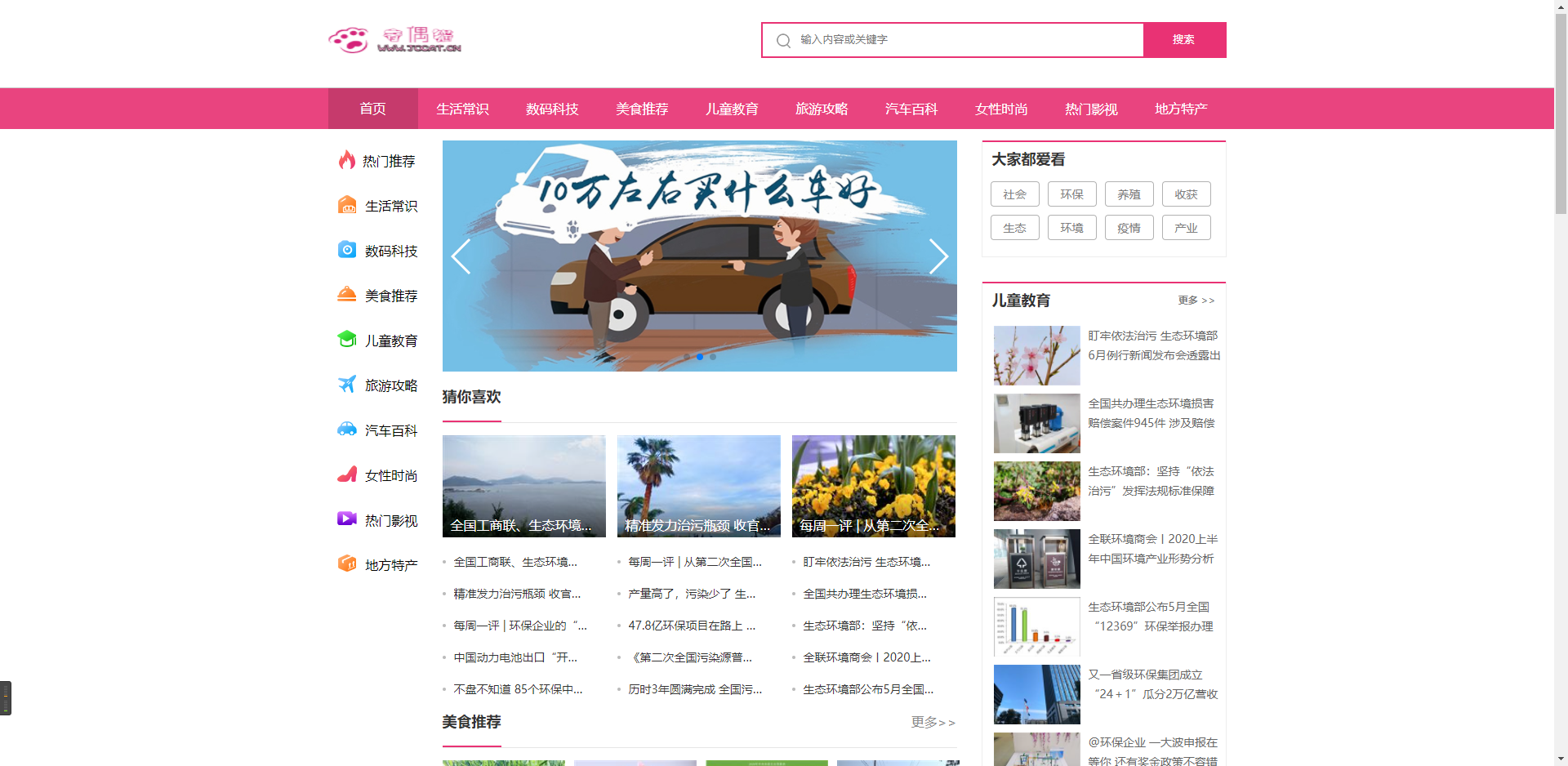Select the 养殖 tag
The width and height of the screenshot is (1568, 766).
point(1129,194)
